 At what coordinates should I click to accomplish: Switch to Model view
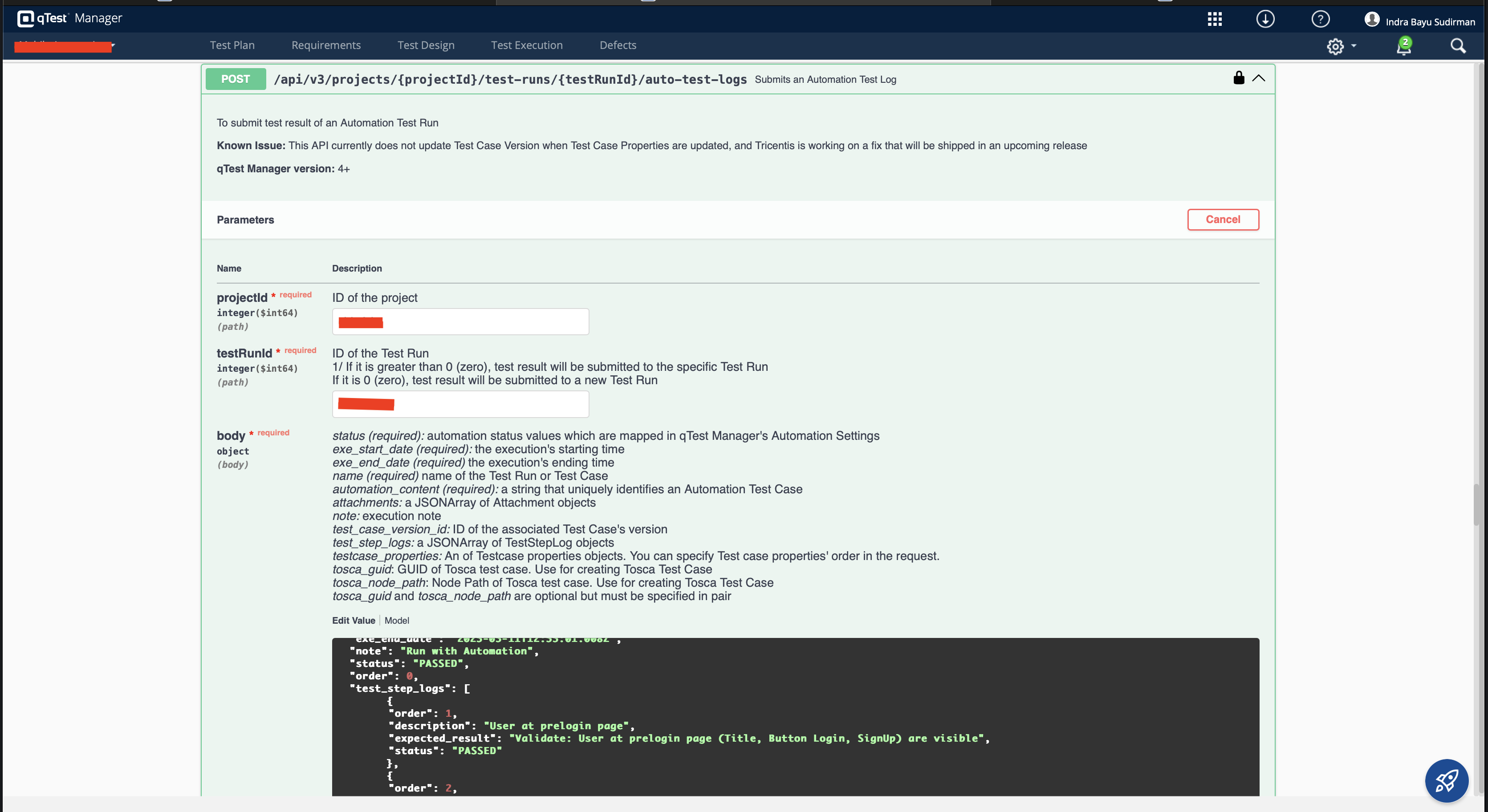coord(397,620)
